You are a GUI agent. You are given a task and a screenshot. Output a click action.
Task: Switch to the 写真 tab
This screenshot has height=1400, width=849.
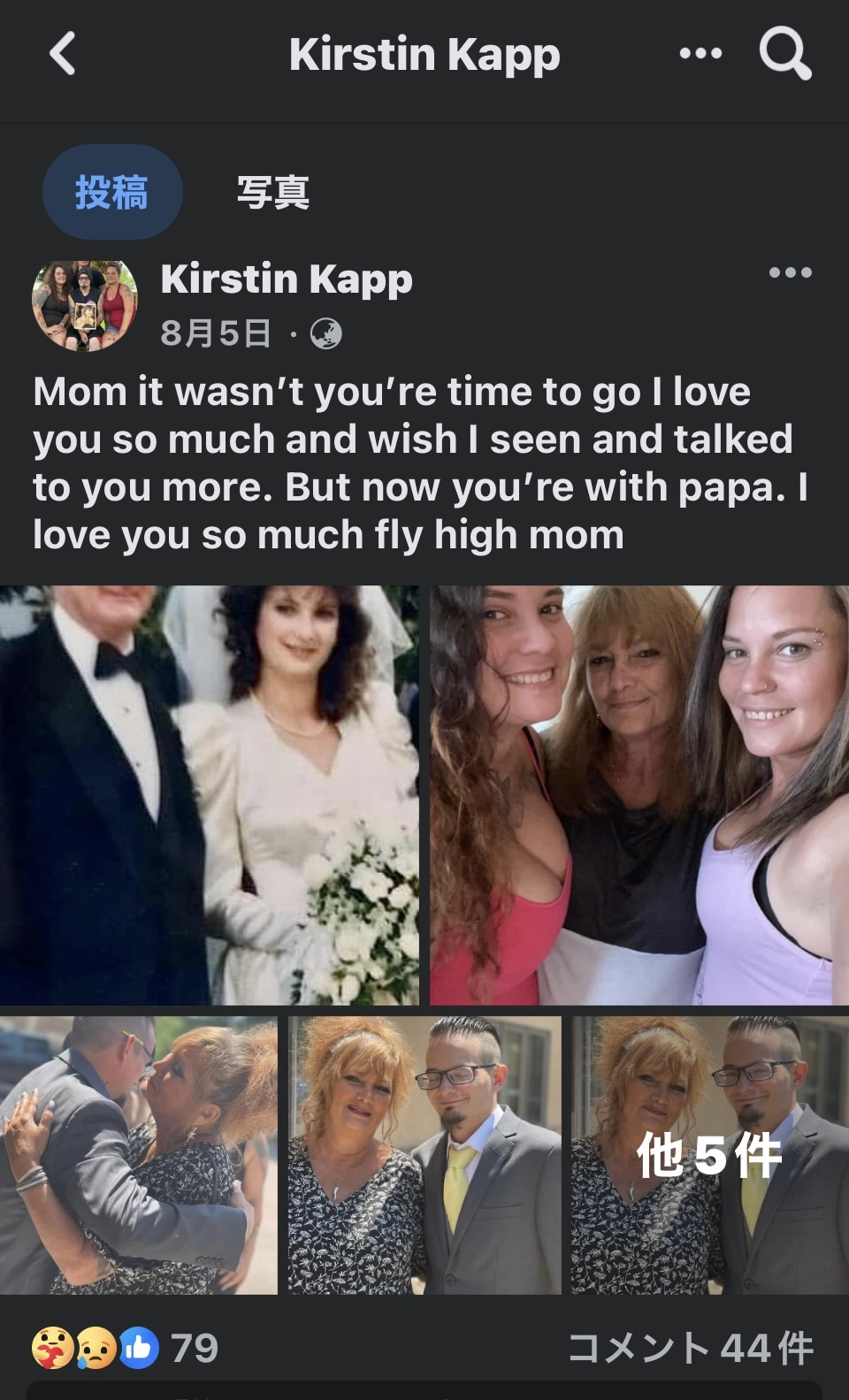[x=272, y=192]
